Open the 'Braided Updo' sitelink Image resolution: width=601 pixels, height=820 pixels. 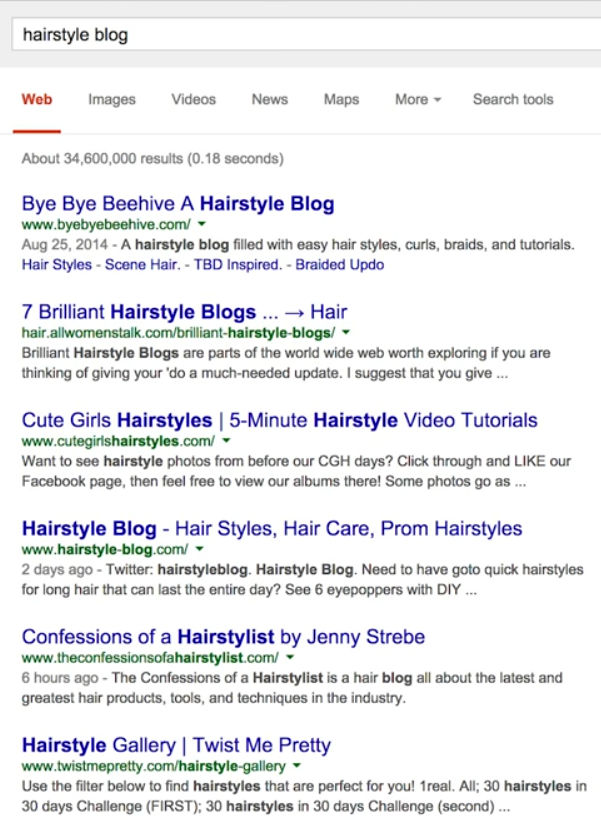(339, 265)
